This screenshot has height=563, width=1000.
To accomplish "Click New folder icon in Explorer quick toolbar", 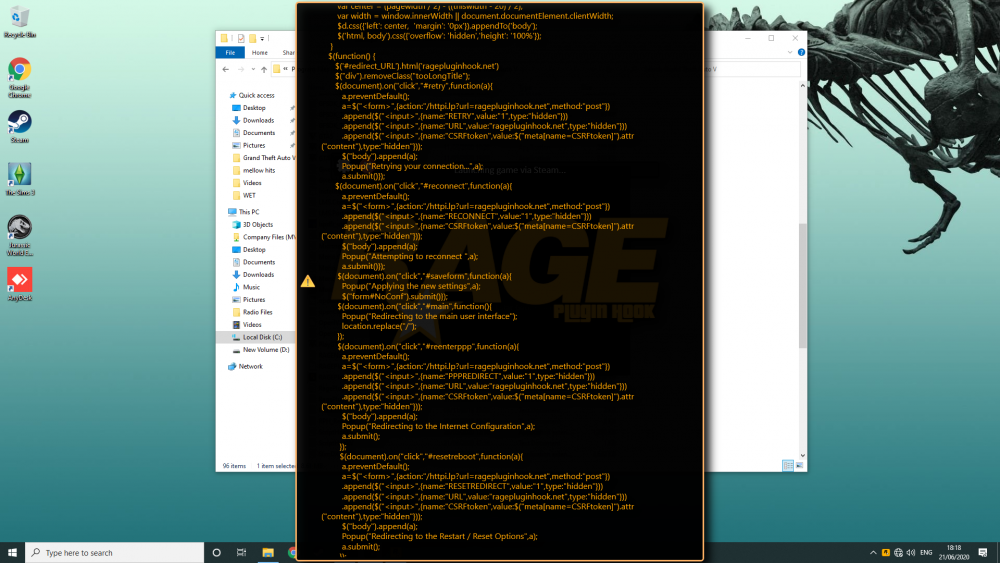I will tap(253, 38).
